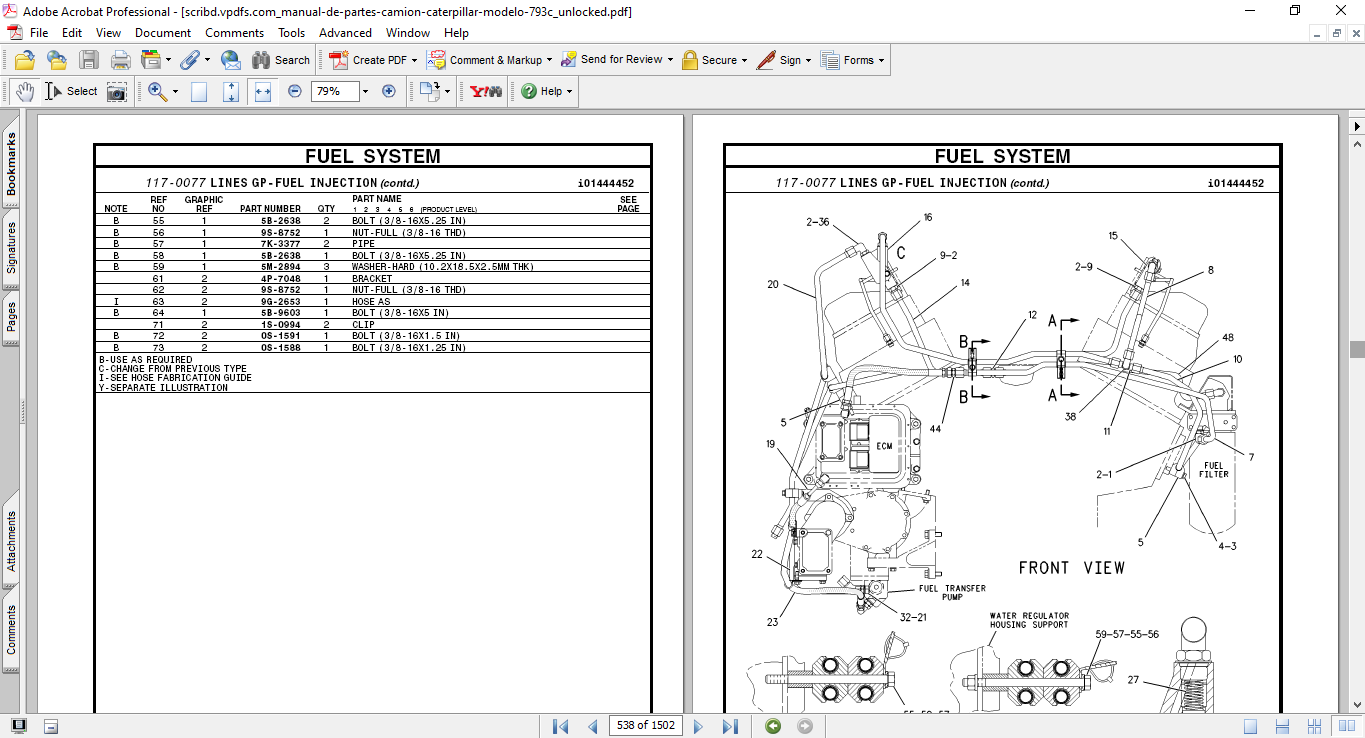Switch to Single Page layout view
This screenshot has width=1365, height=738.
[1250, 726]
